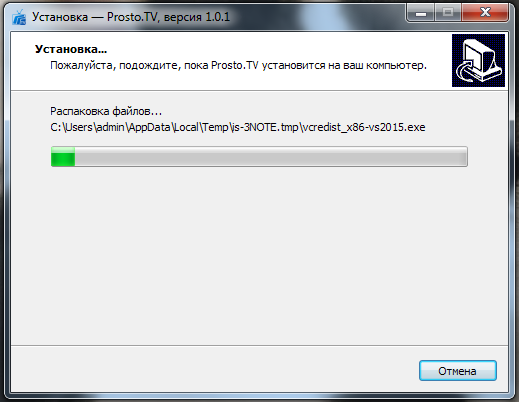Click the disabled maximize window button
Screen dimensions: 519x402
448,13
